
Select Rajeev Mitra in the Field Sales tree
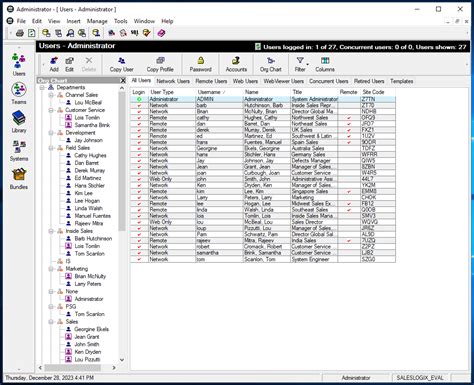[x=89, y=223]
